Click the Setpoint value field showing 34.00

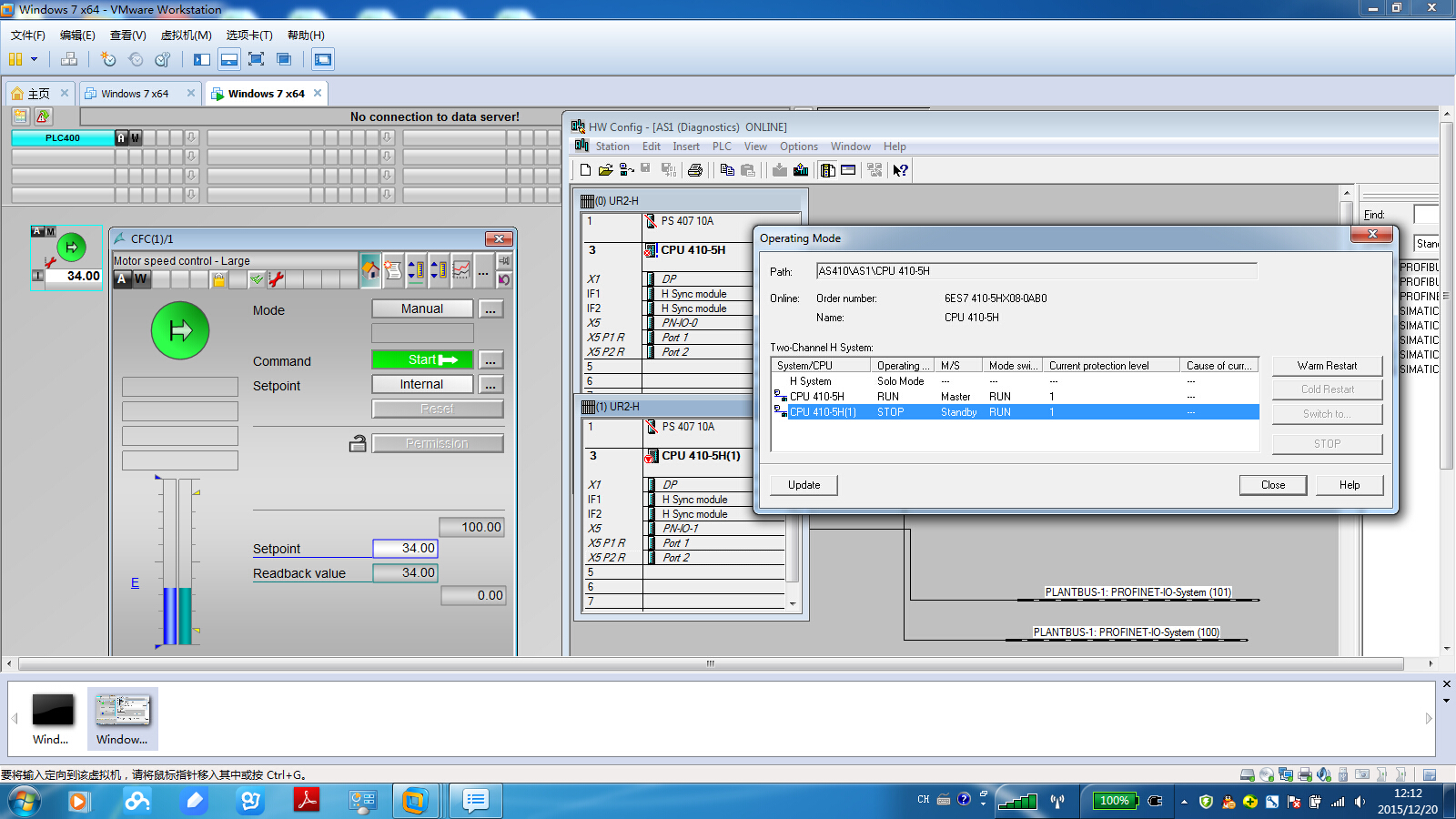pyautogui.click(x=405, y=549)
